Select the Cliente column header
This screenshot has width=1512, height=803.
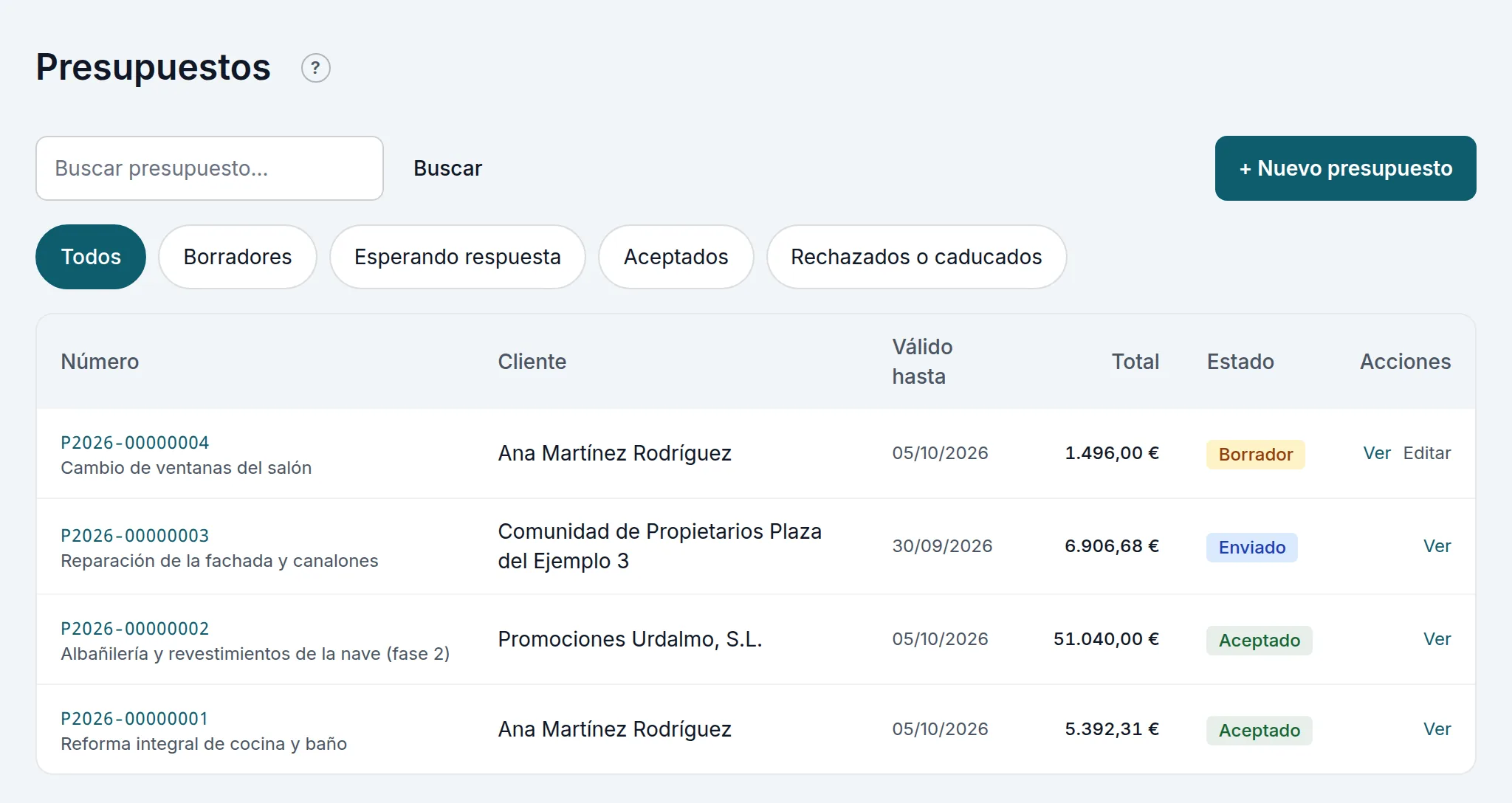[532, 362]
